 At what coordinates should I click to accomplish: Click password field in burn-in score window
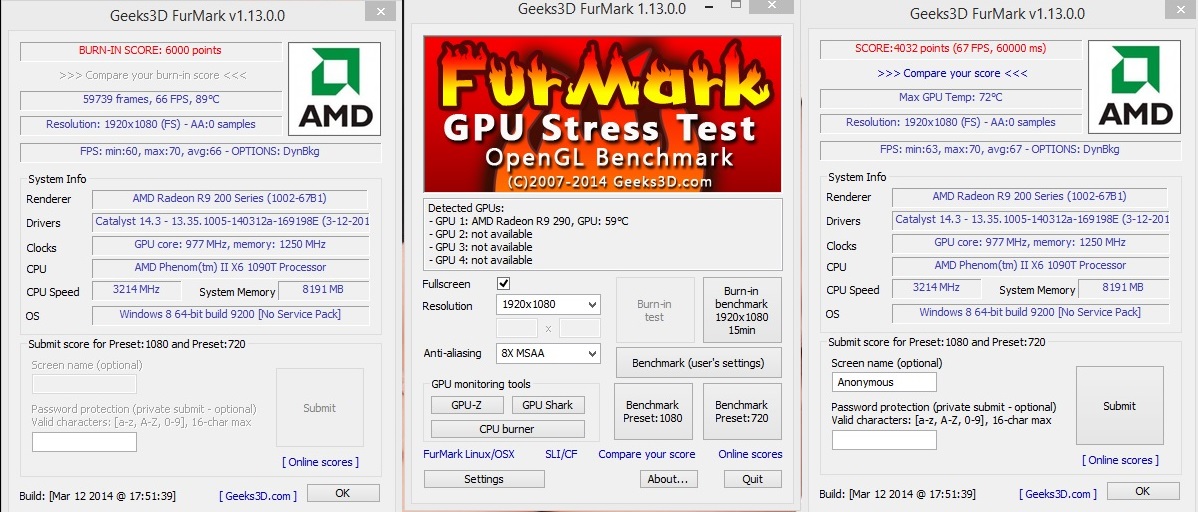84,442
